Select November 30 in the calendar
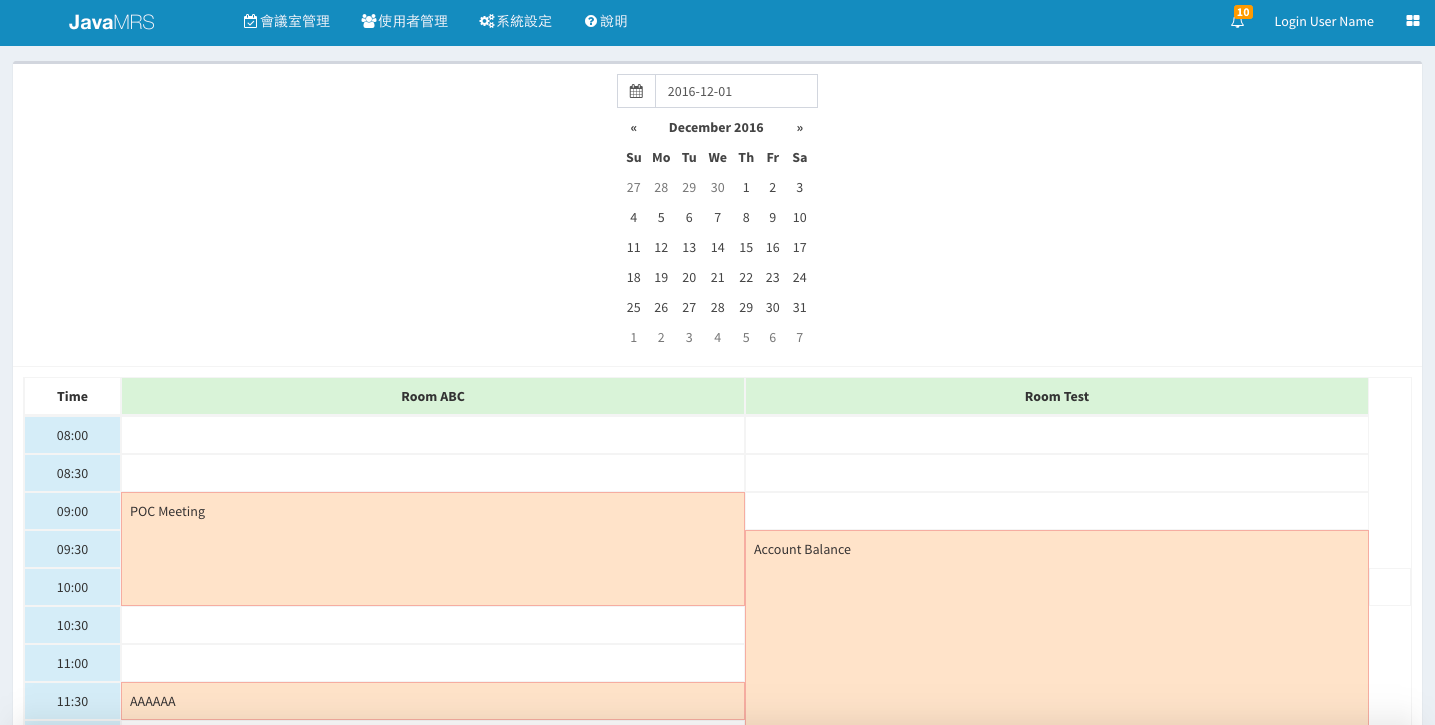The image size is (1435, 725). pyautogui.click(x=718, y=188)
